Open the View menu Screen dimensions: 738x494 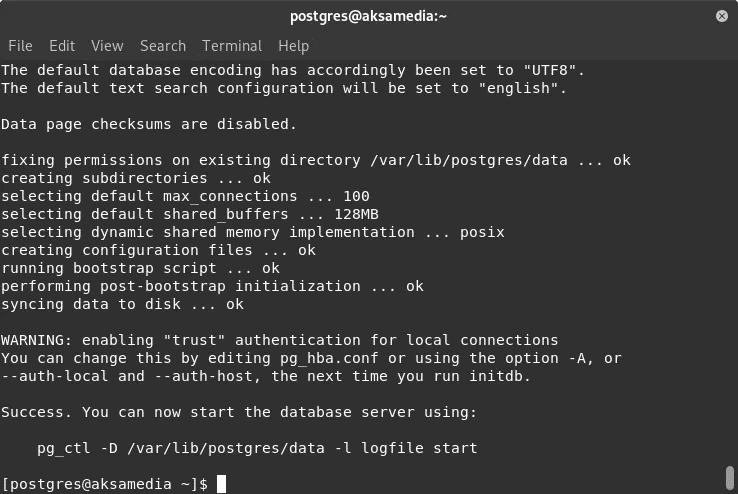(x=107, y=46)
